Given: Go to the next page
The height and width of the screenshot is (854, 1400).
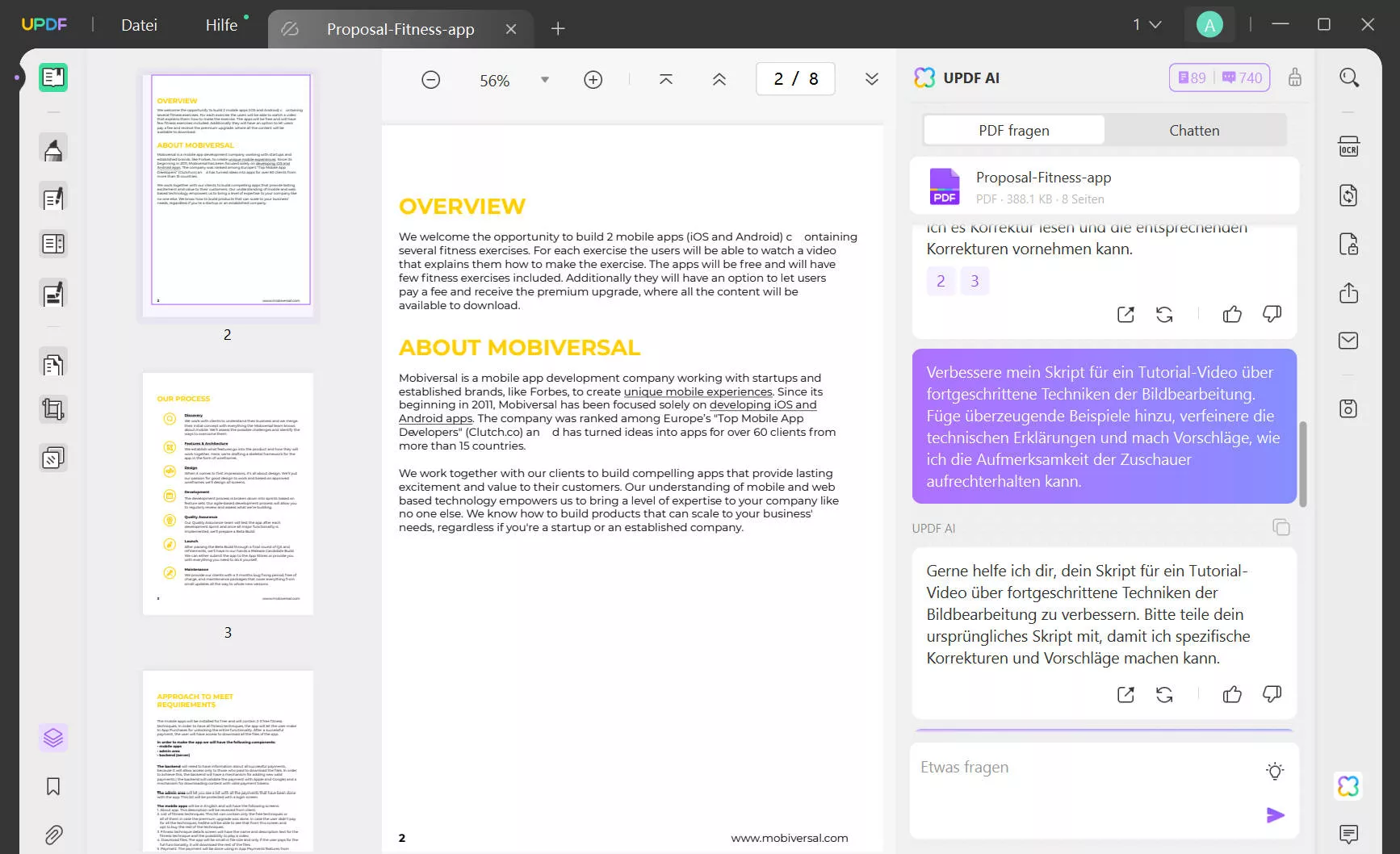Looking at the screenshot, I should [872, 79].
